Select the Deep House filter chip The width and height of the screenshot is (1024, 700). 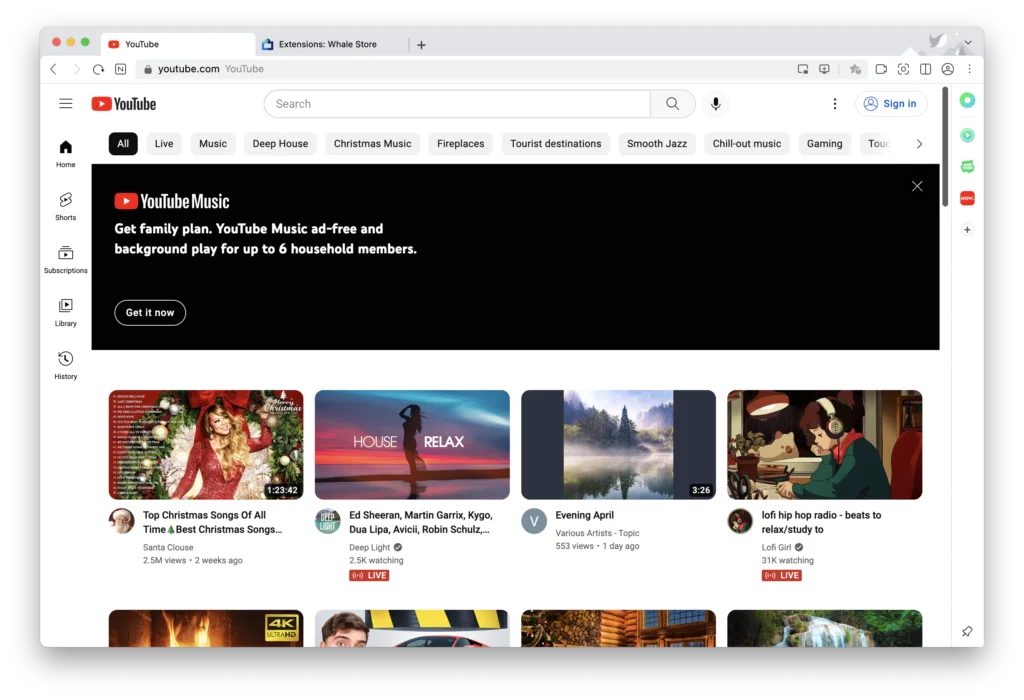[x=280, y=144]
